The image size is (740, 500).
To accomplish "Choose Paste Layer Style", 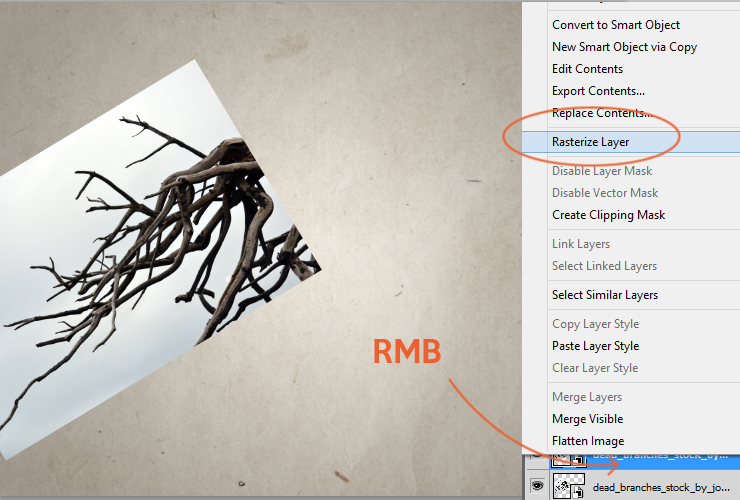I will pyautogui.click(x=596, y=346).
